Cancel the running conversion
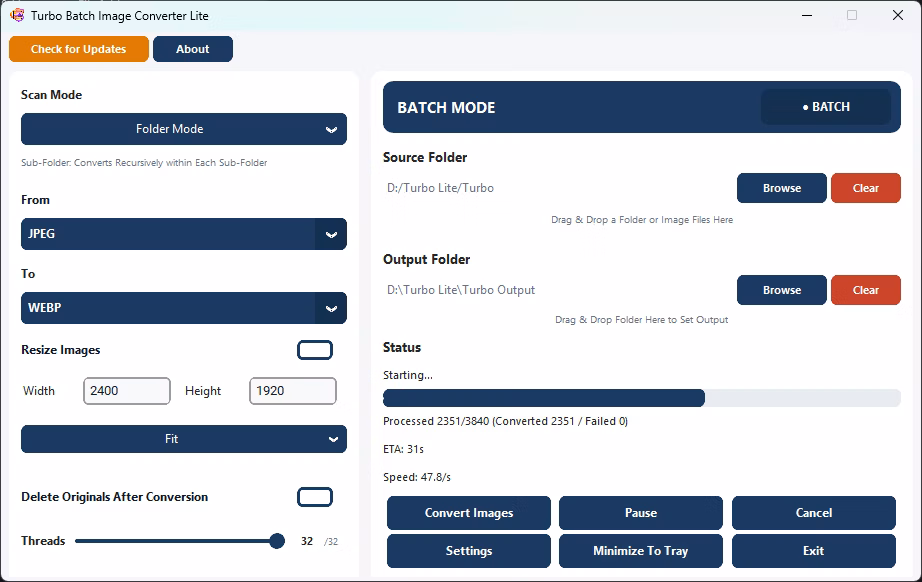This screenshot has height=582, width=922. pyautogui.click(x=814, y=513)
